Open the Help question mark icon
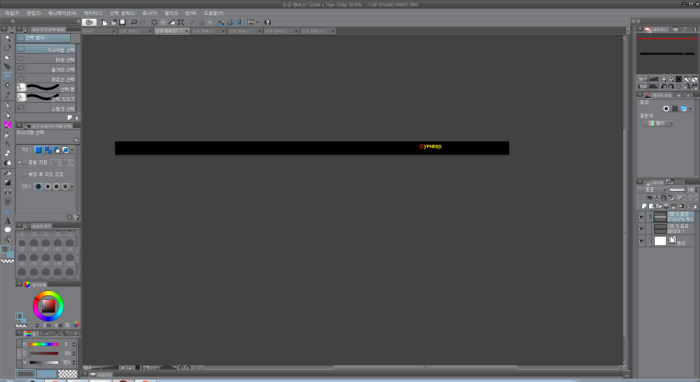 point(267,22)
